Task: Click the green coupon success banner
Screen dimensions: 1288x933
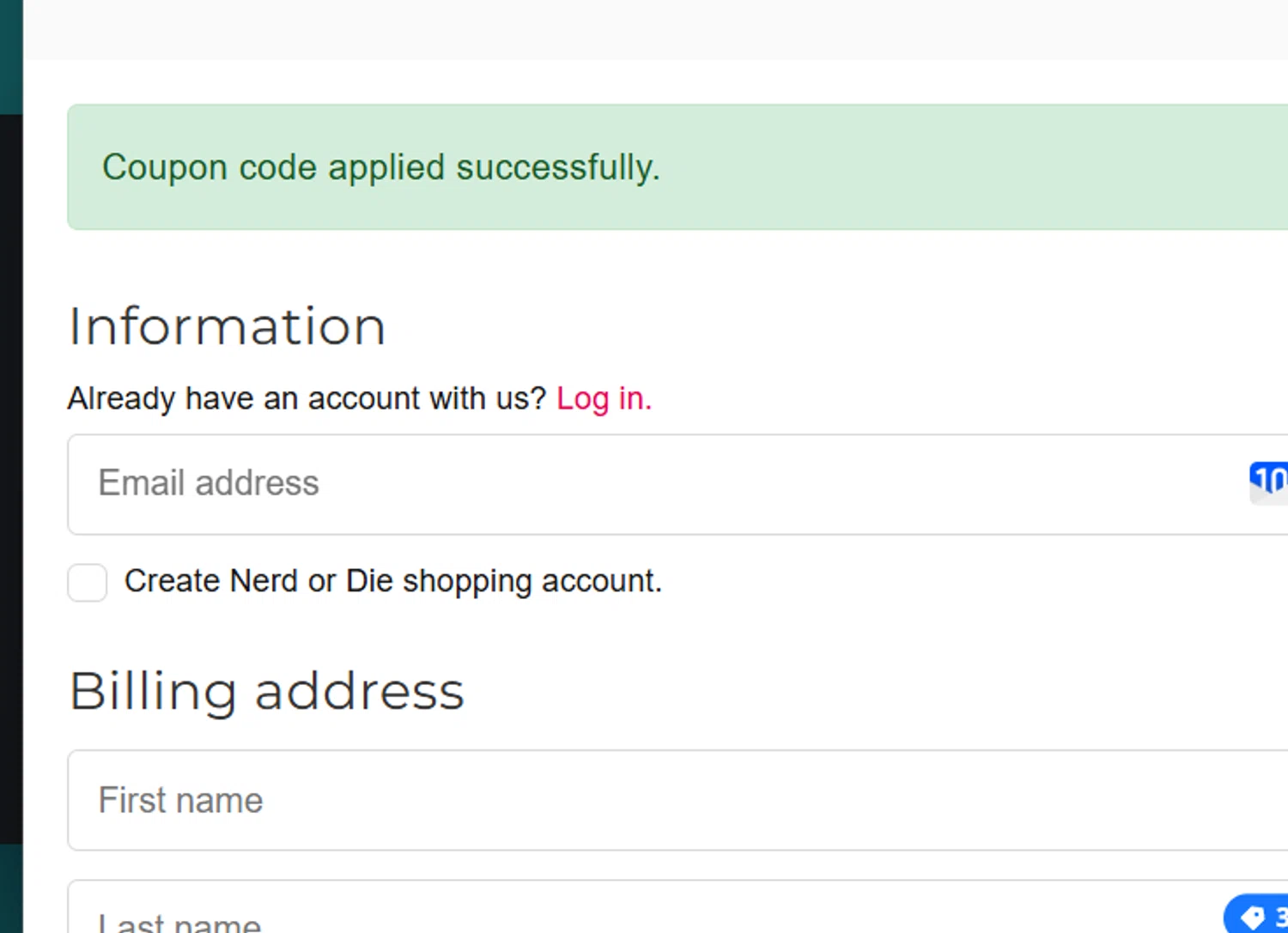Action: tap(677, 167)
